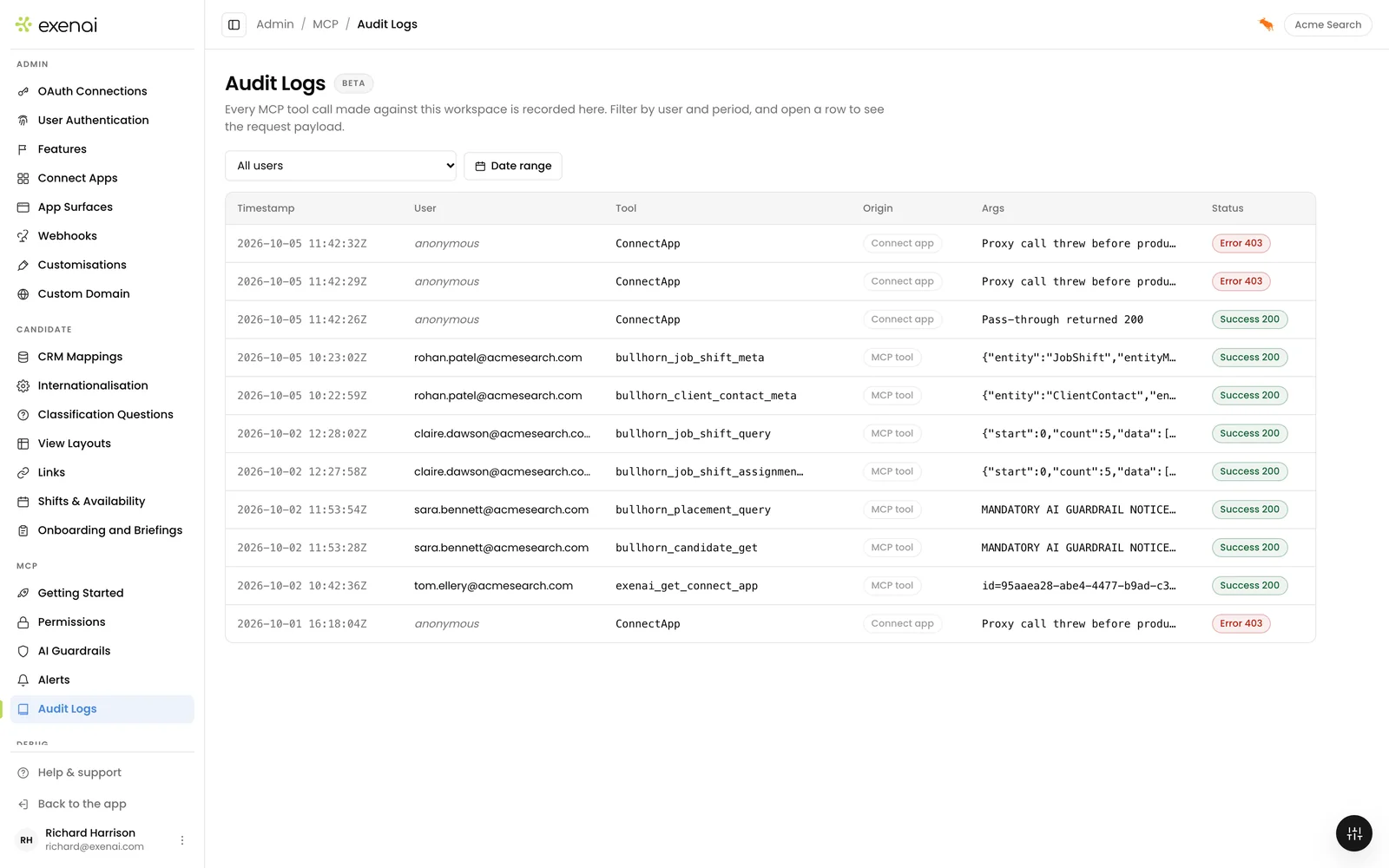This screenshot has height=868, width=1389.
Task: Click the OAuth Connections link icon
Action: pyautogui.click(x=23, y=91)
